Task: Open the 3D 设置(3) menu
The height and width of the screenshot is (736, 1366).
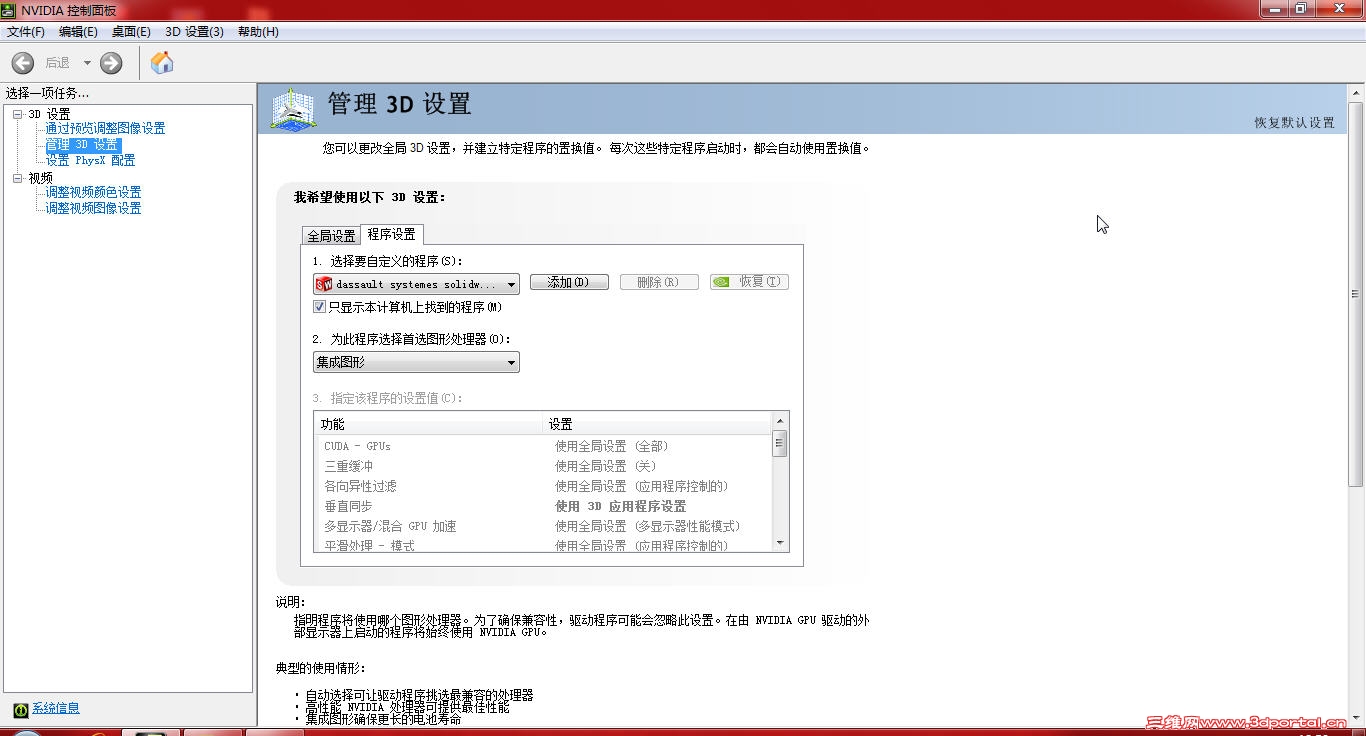Action: (x=195, y=32)
